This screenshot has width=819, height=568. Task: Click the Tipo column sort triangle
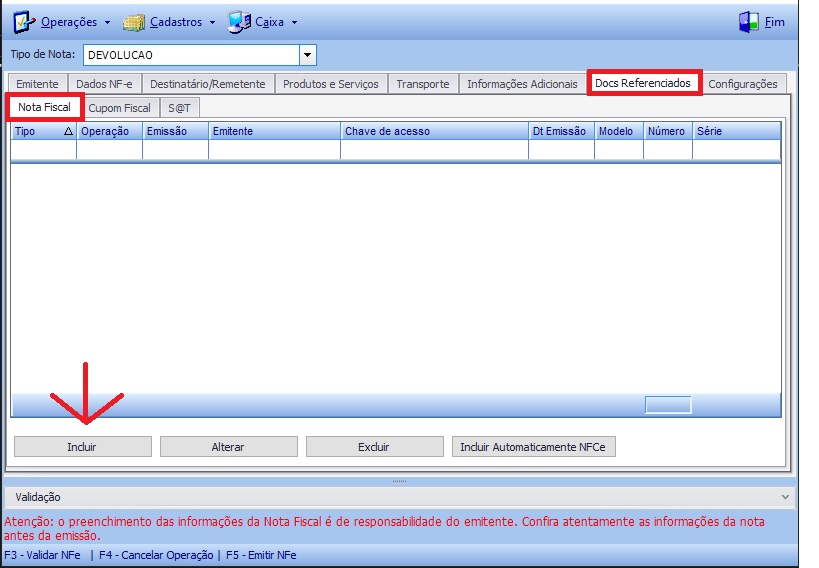(x=68, y=131)
